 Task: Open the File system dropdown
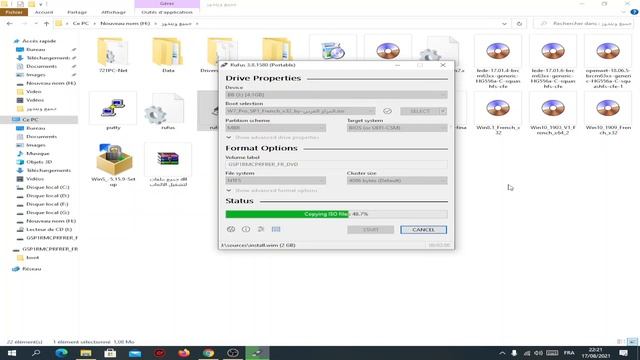pyautogui.click(x=276, y=180)
